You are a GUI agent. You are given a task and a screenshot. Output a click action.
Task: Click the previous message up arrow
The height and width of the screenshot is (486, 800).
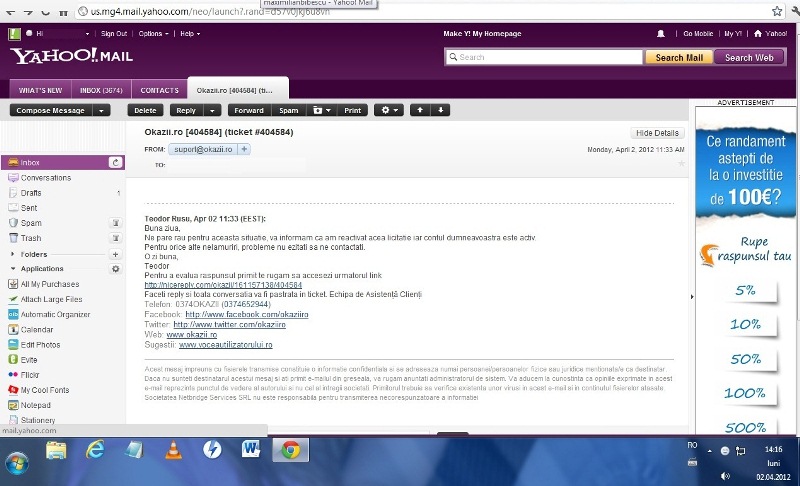(421, 110)
